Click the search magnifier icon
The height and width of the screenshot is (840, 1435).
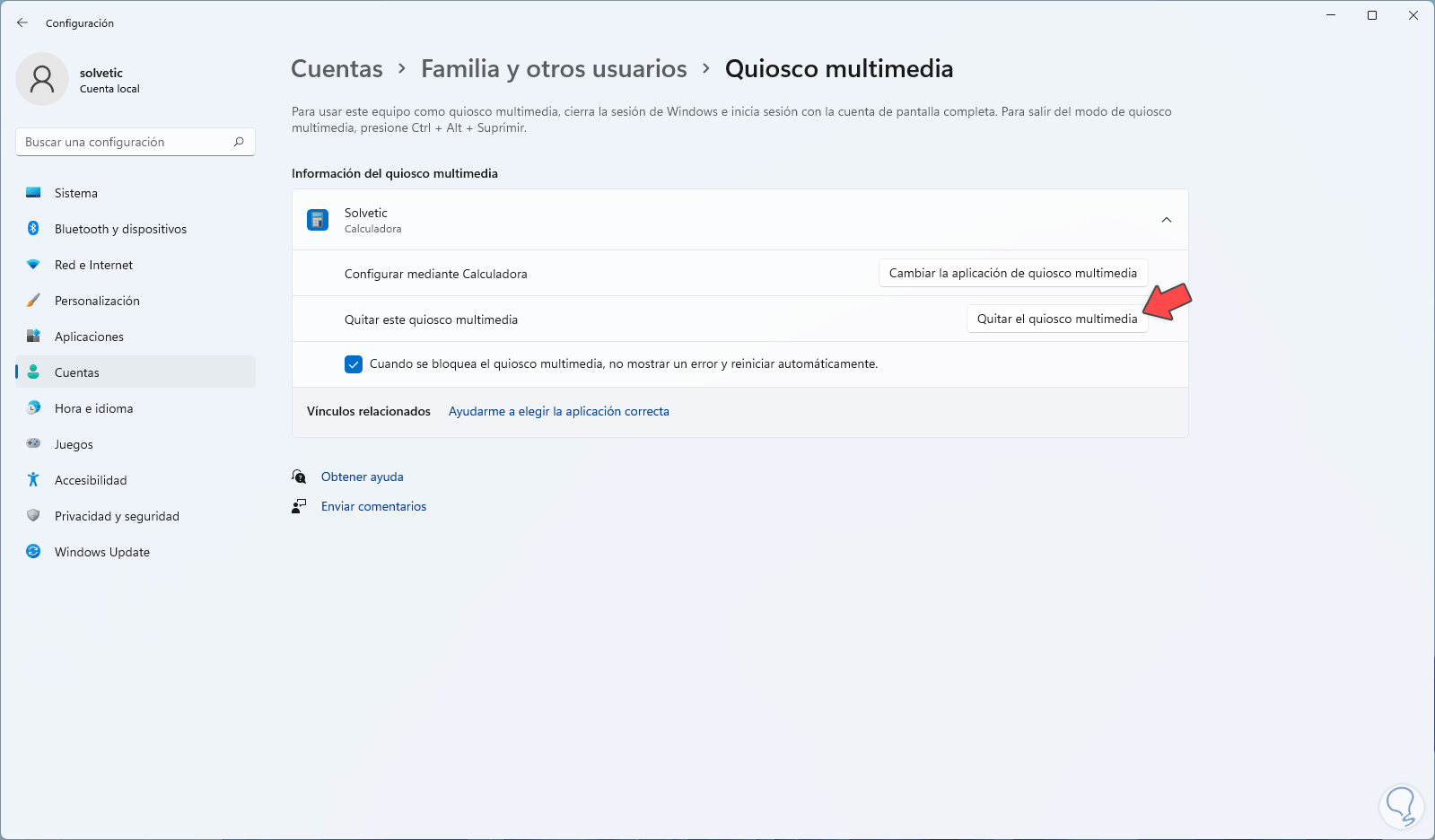pyautogui.click(x=239, y=142)
